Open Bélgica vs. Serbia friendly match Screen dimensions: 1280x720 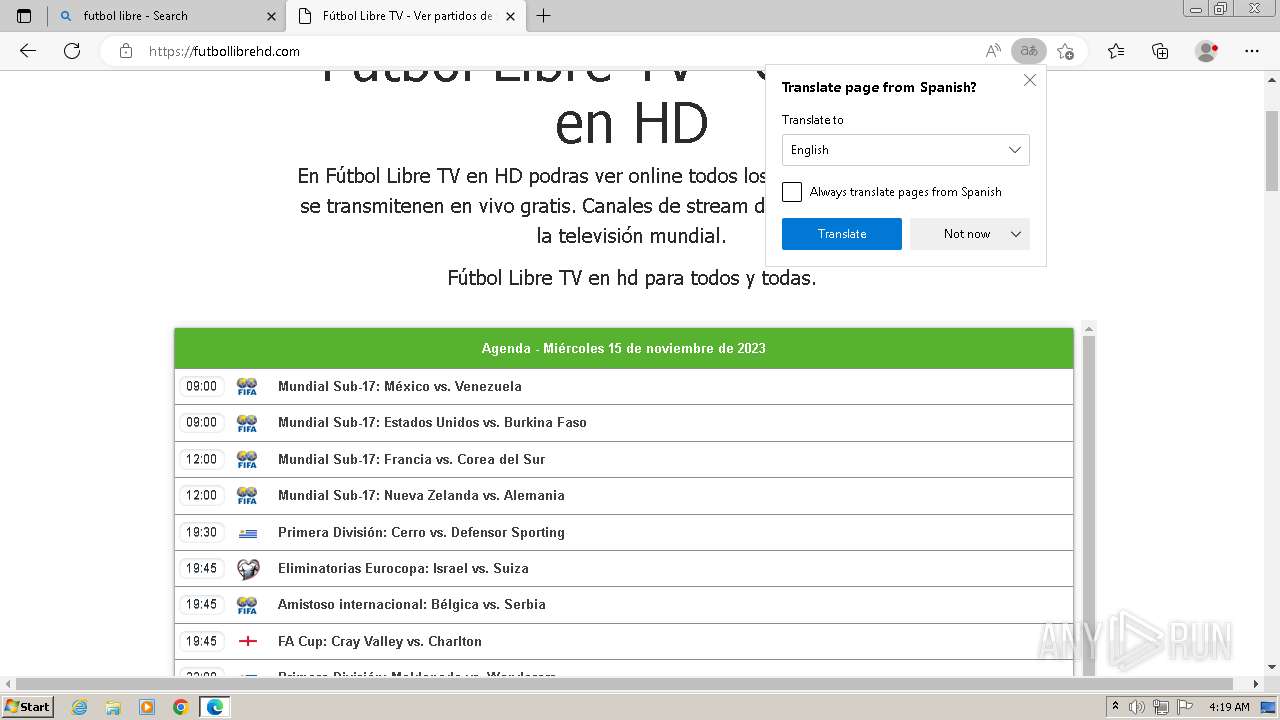pos(624,604)
